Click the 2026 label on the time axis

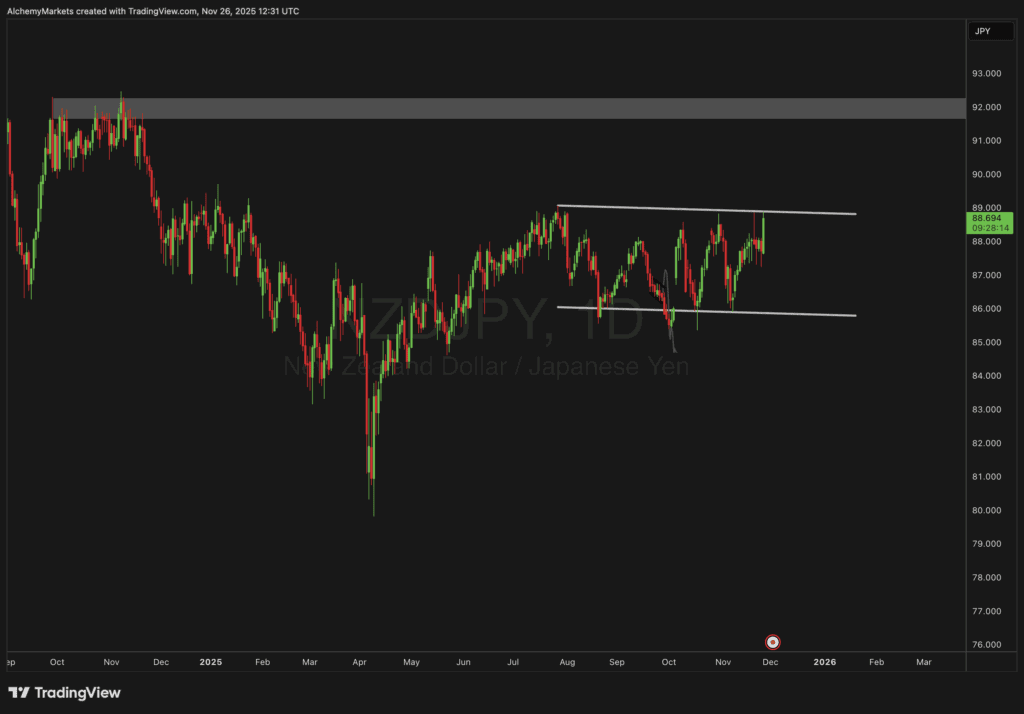(x=825, y=662)
